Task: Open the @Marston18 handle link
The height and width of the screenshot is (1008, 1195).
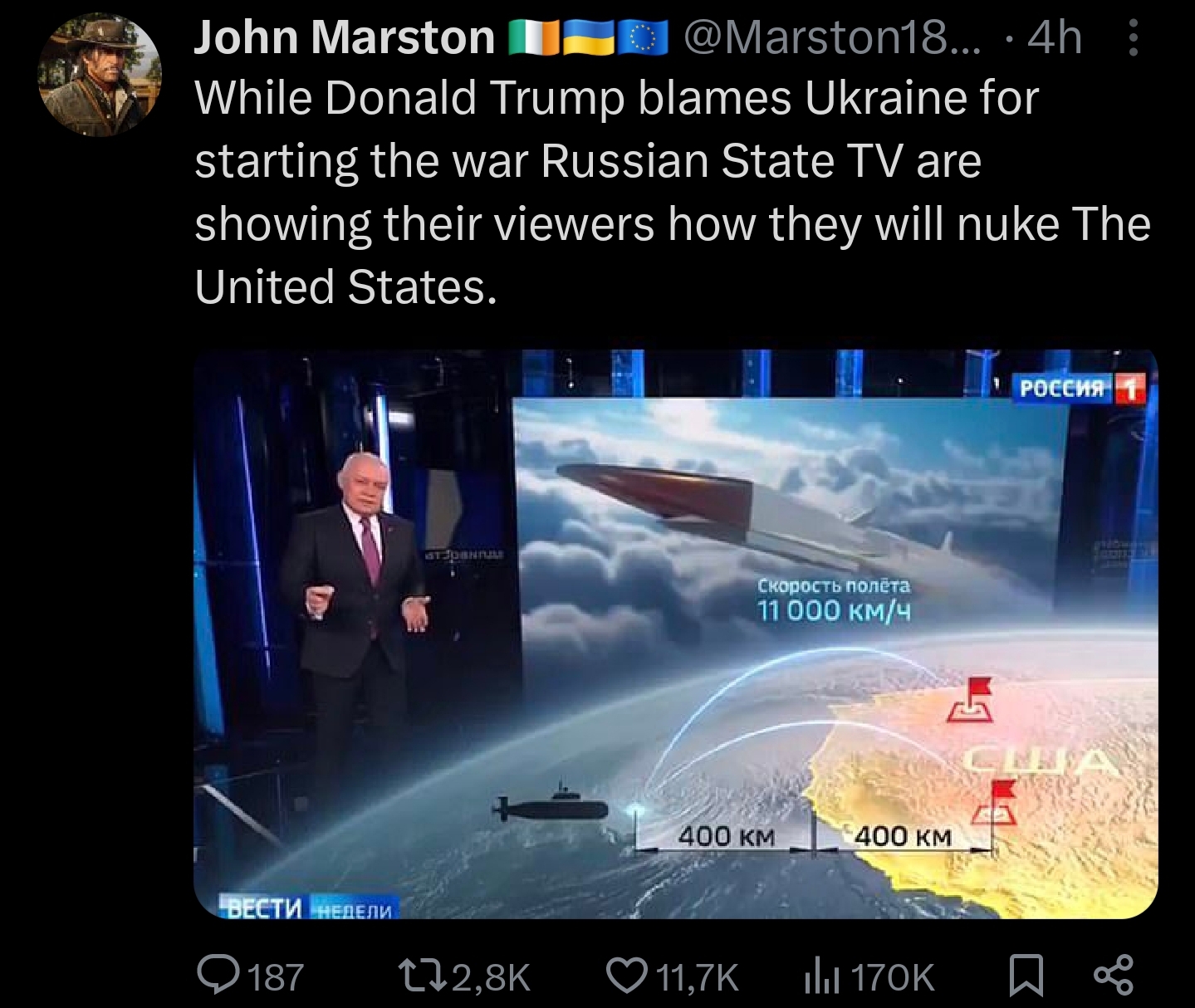Action: [831, 38]
